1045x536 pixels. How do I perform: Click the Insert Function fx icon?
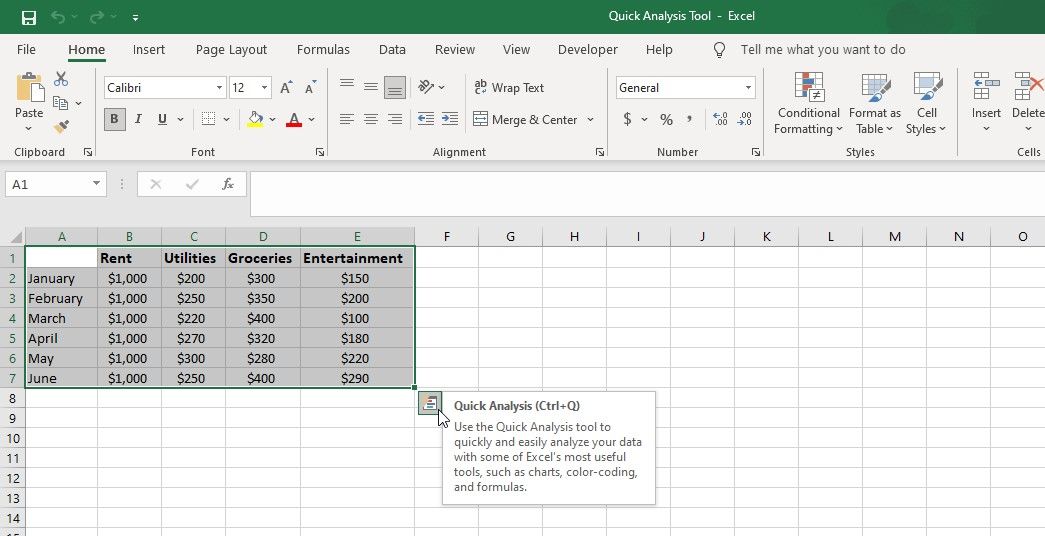pyautogui.click(x=228, y=184)
